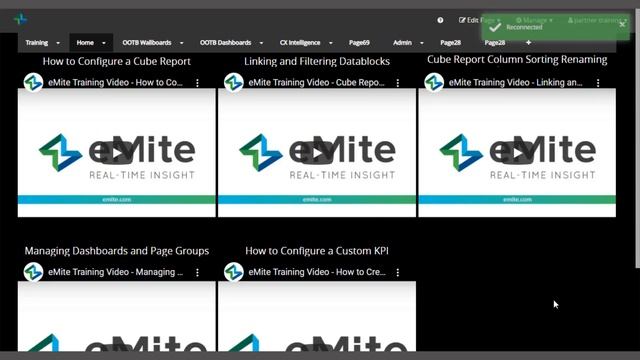Open more options for the How to Co... video
Viewport: 640px width, 360px height.
(198, 83)
